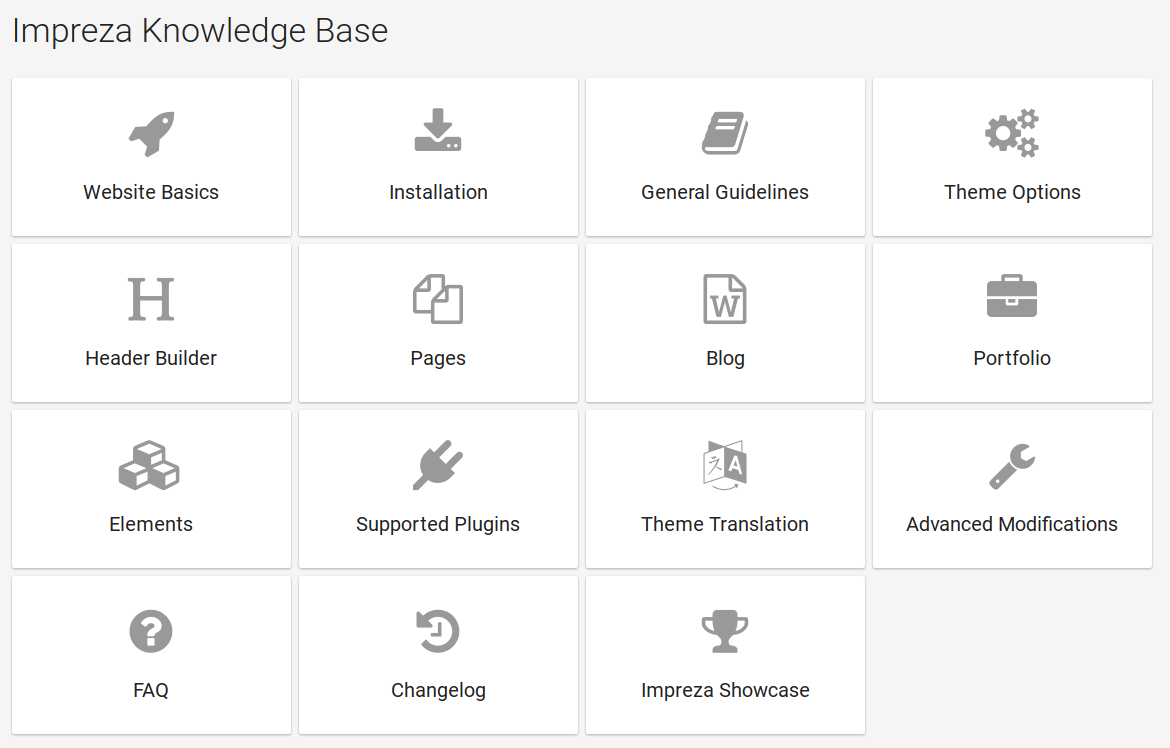Click the briefcase icon for Portfolio

pyautogui.click(x=1012, y=296)
